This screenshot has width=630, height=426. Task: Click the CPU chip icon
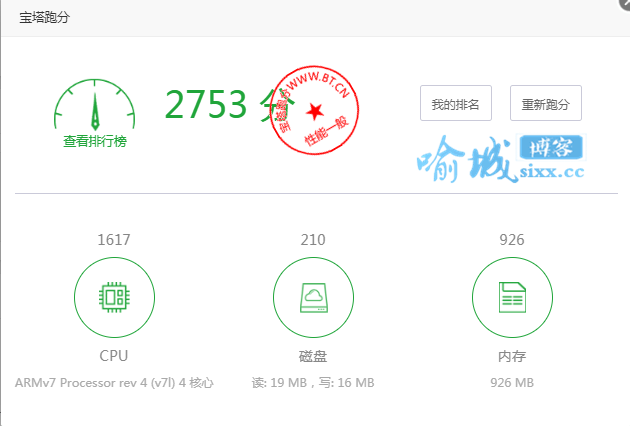[x=114, y=297]
